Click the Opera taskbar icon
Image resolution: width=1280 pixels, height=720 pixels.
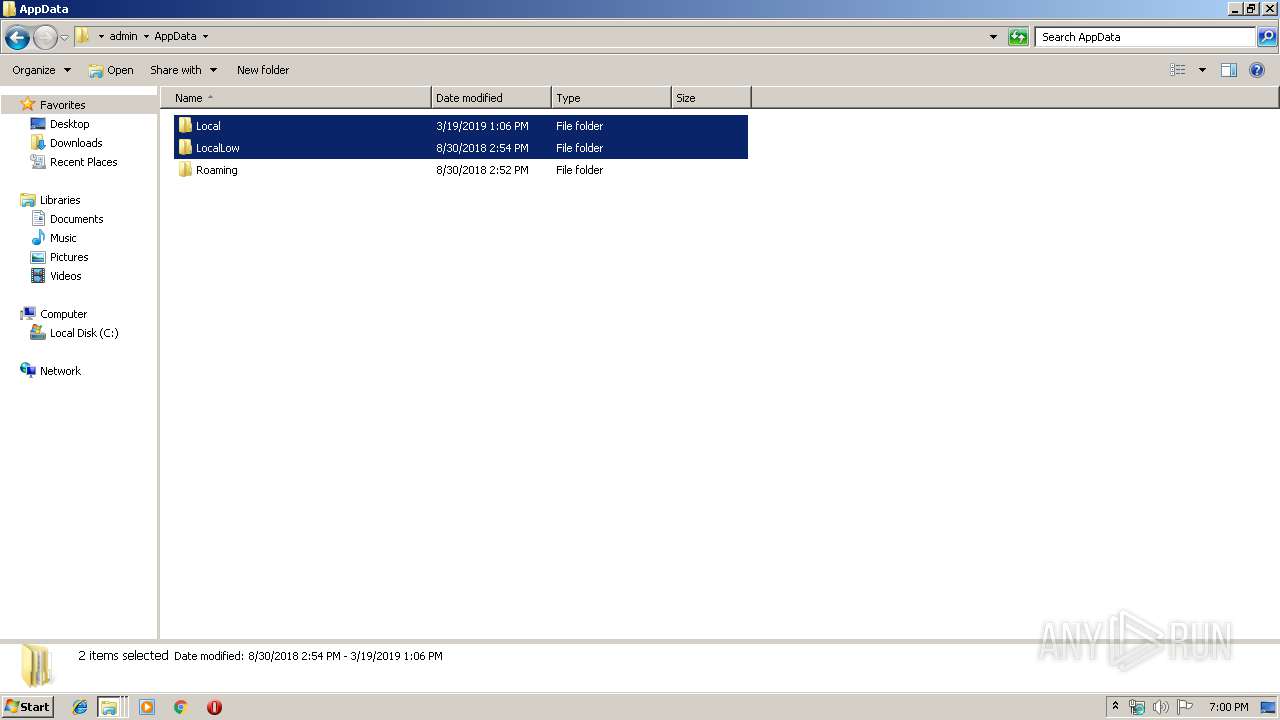[214, 707]
